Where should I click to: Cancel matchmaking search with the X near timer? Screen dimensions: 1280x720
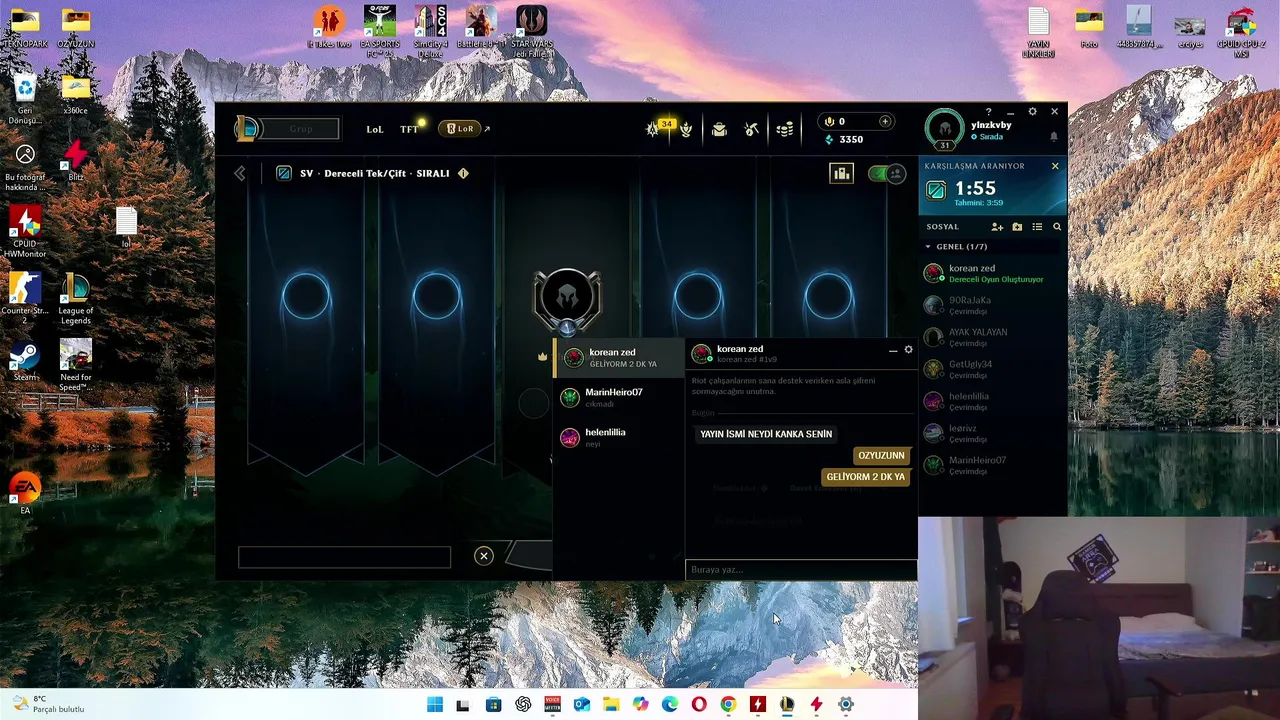tap(1055, 166)
